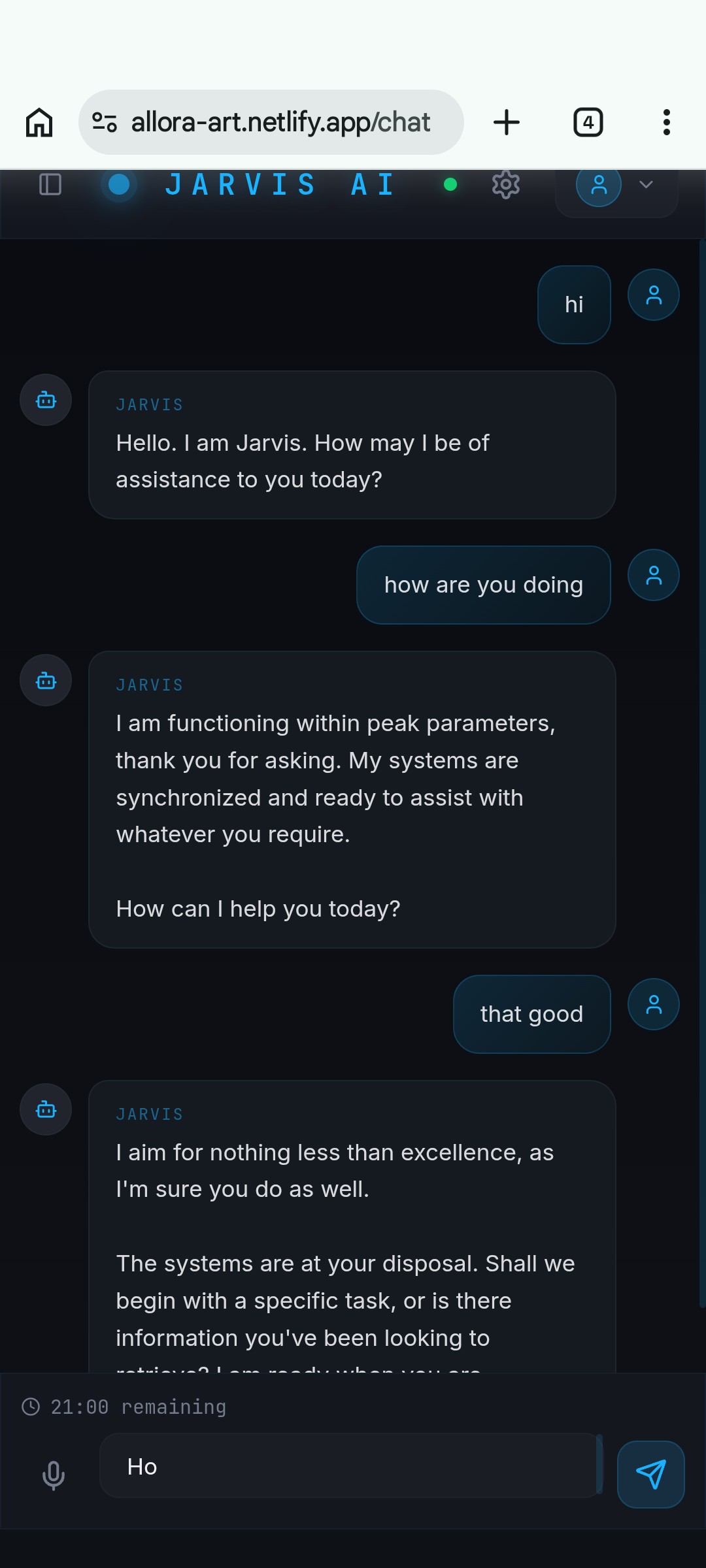Show open tabs with the 4 counter
The image size is (706, 1568).
point(588,122)
